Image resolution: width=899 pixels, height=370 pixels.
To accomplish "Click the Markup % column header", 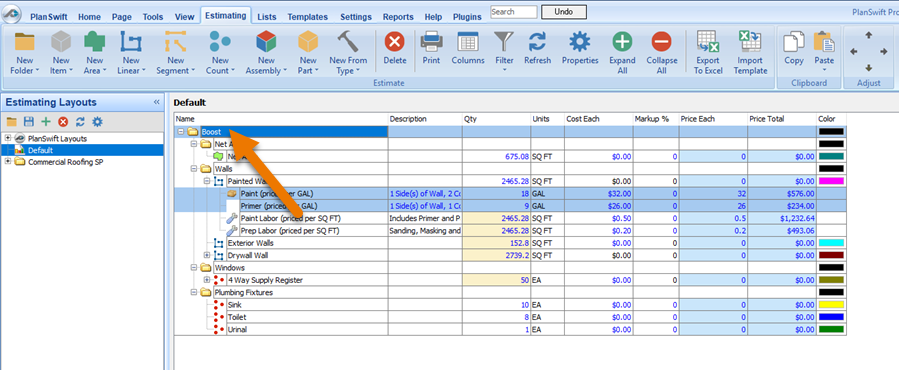I will [656, 119].
